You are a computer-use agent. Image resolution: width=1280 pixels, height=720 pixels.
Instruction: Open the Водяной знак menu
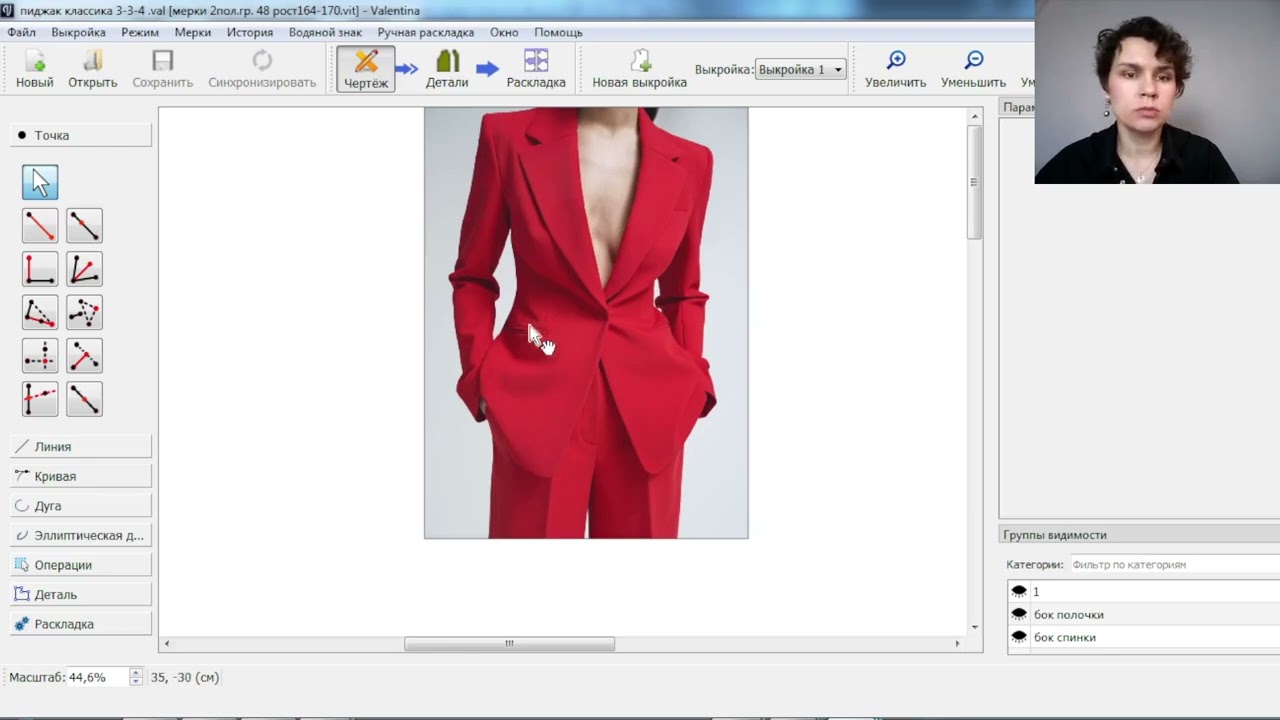click(325, 32)
